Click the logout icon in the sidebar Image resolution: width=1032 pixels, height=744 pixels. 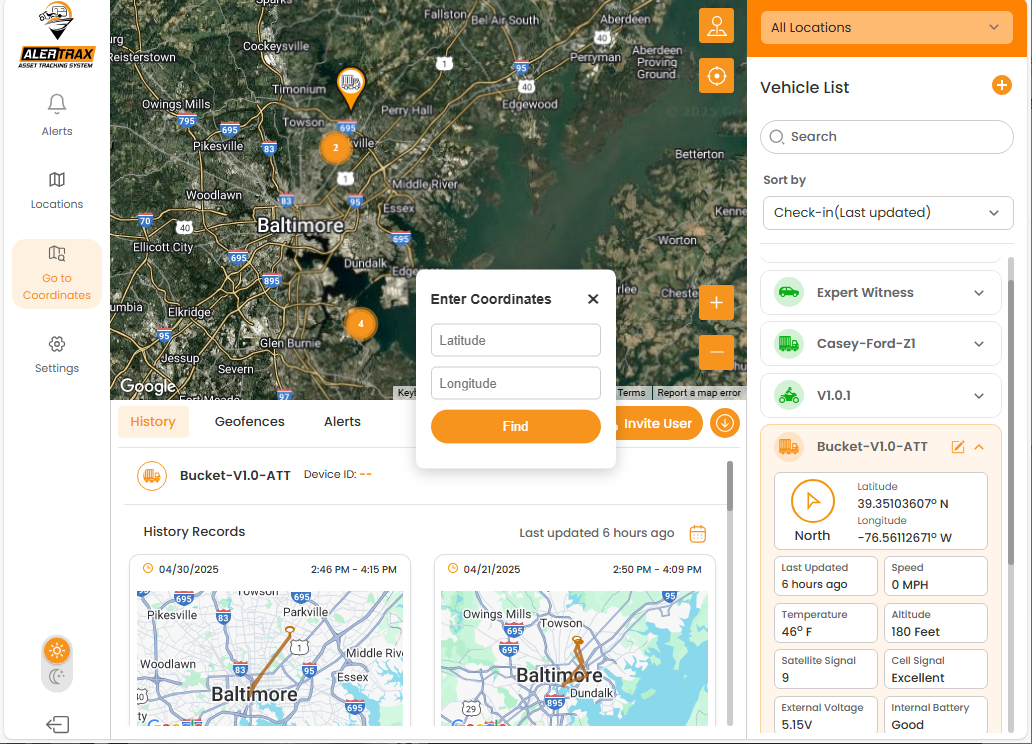click(57, 724)
